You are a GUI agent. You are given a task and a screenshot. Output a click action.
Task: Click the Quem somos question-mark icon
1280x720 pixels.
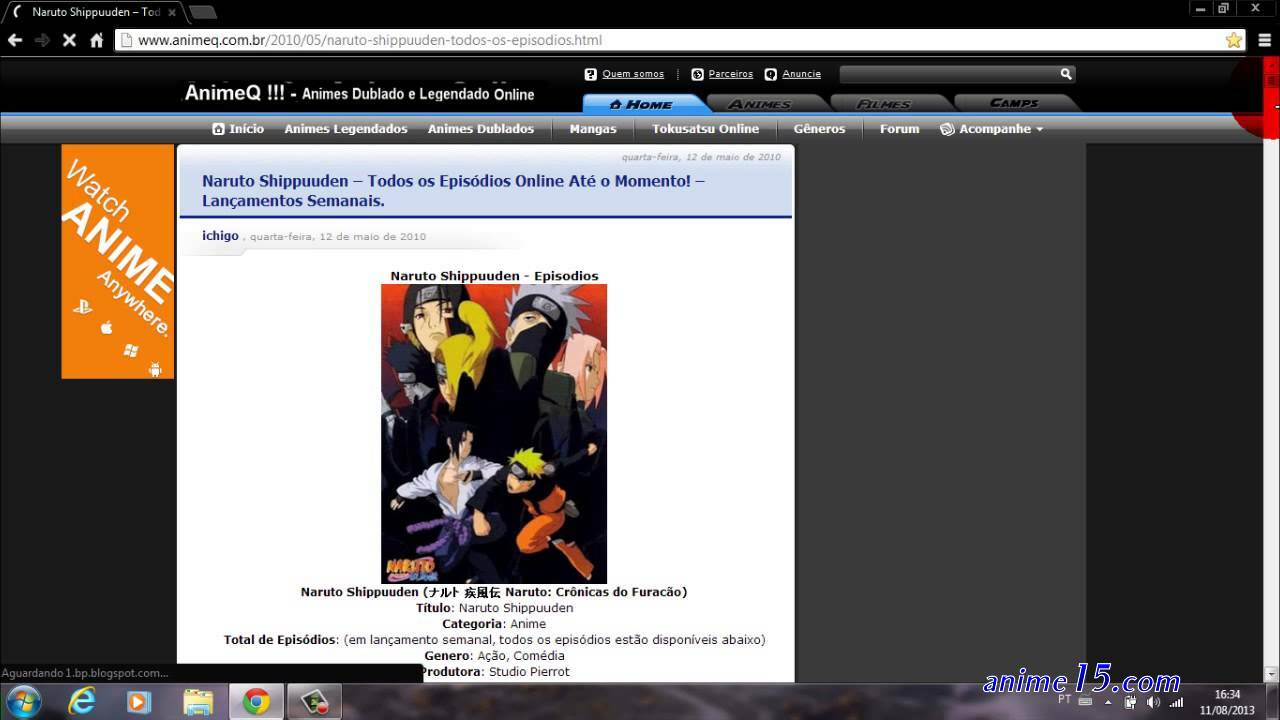coord(591,74)
